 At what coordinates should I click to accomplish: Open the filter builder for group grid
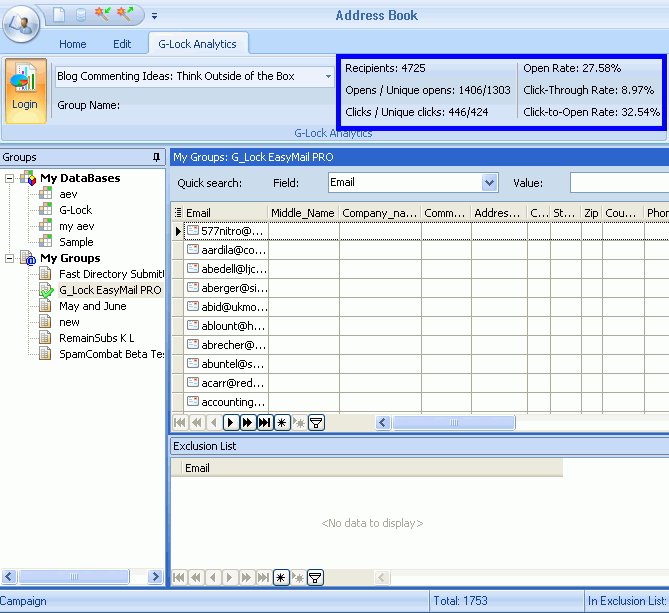coord(316,423)
